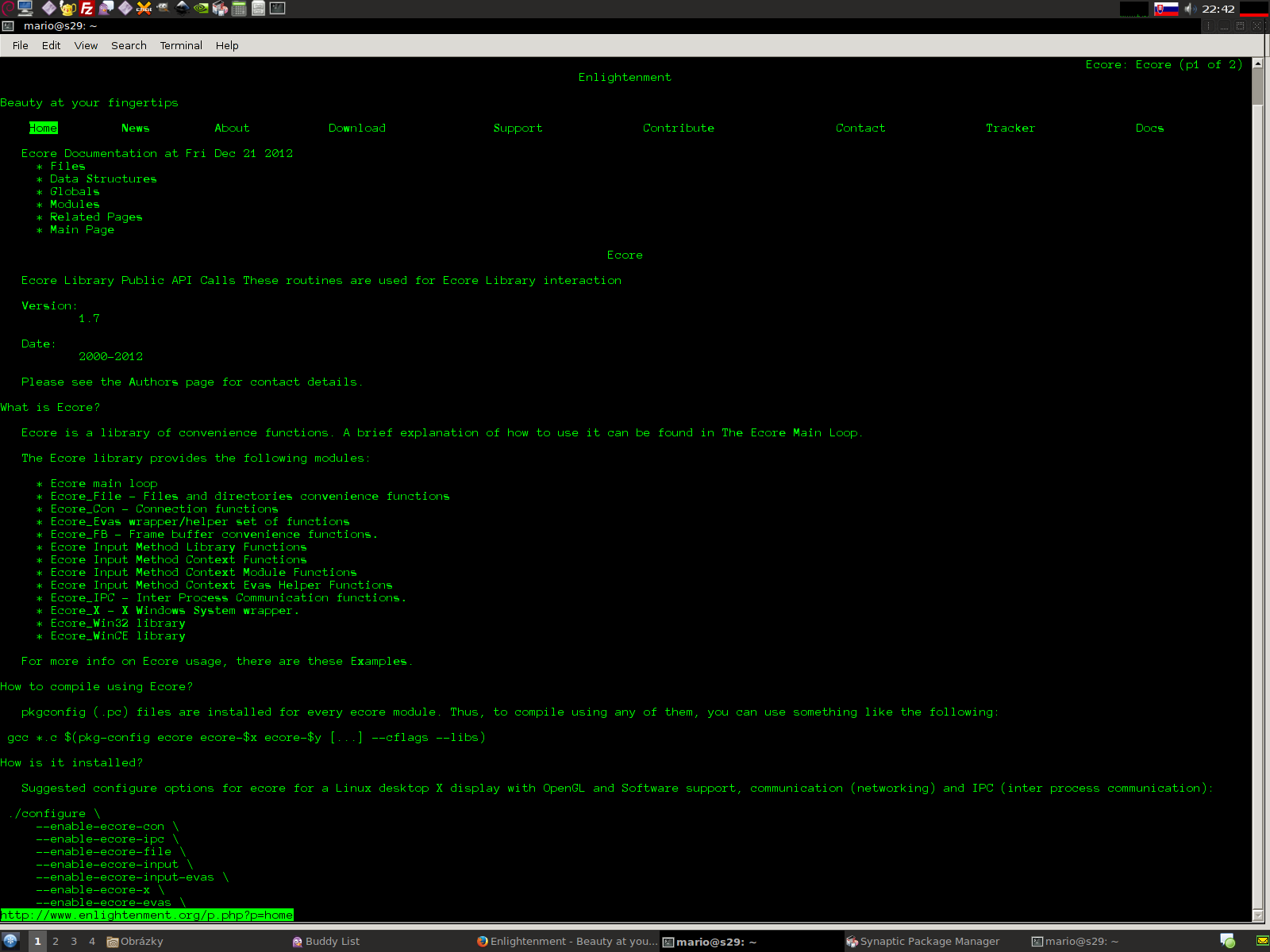Open the View menu
Screen dimensions: 1270x952
click(86, 45)
